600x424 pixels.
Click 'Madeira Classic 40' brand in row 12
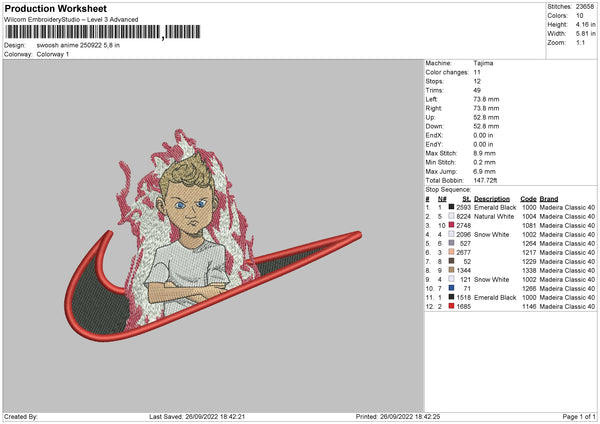(567, 307)
